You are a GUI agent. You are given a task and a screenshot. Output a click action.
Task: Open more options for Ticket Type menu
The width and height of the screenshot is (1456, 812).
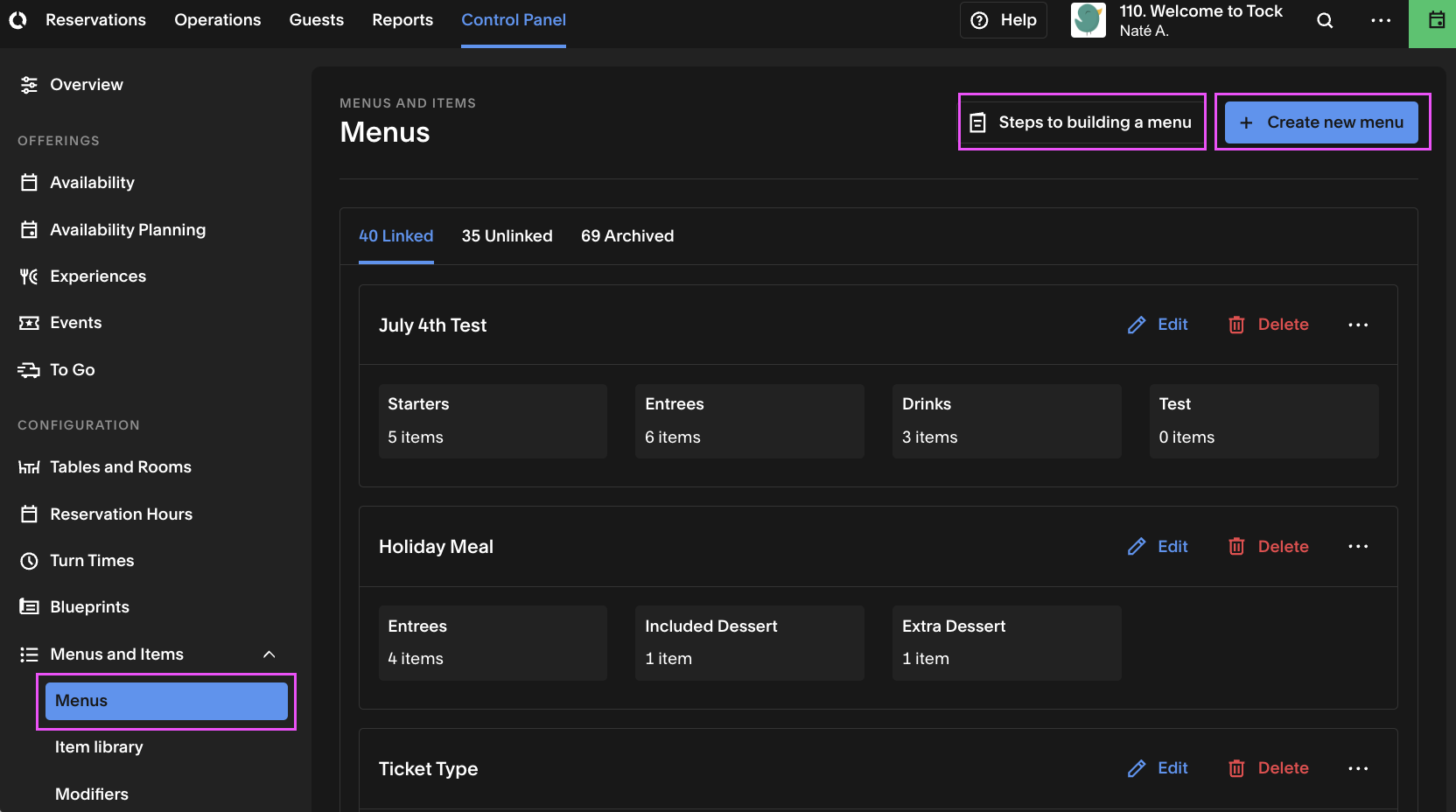[x=1358, y=768]
